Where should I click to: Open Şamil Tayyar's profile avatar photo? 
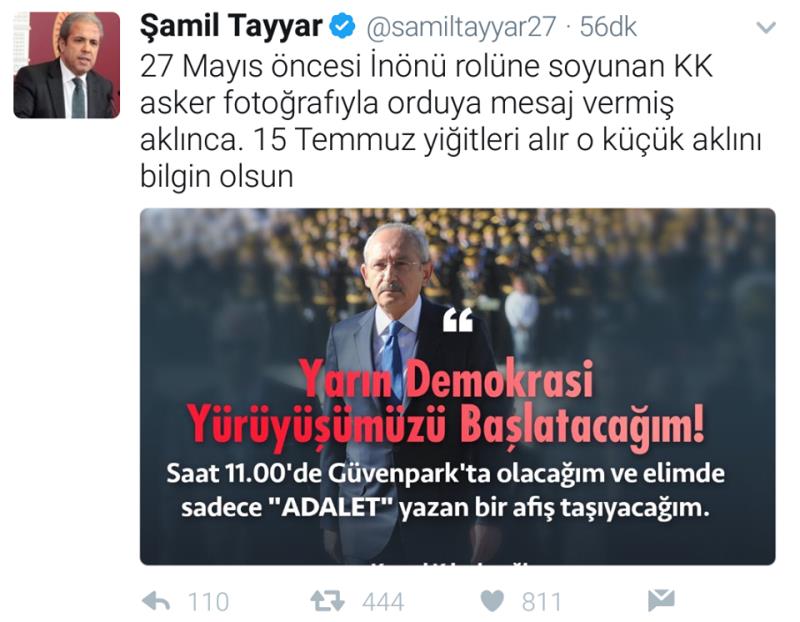[x=66, y=65]
